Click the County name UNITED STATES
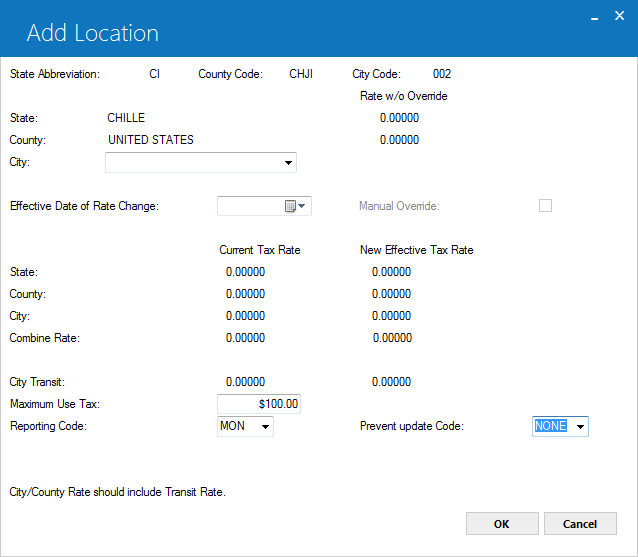This screenshot has height=557, width=638. [x=151, y=140]
